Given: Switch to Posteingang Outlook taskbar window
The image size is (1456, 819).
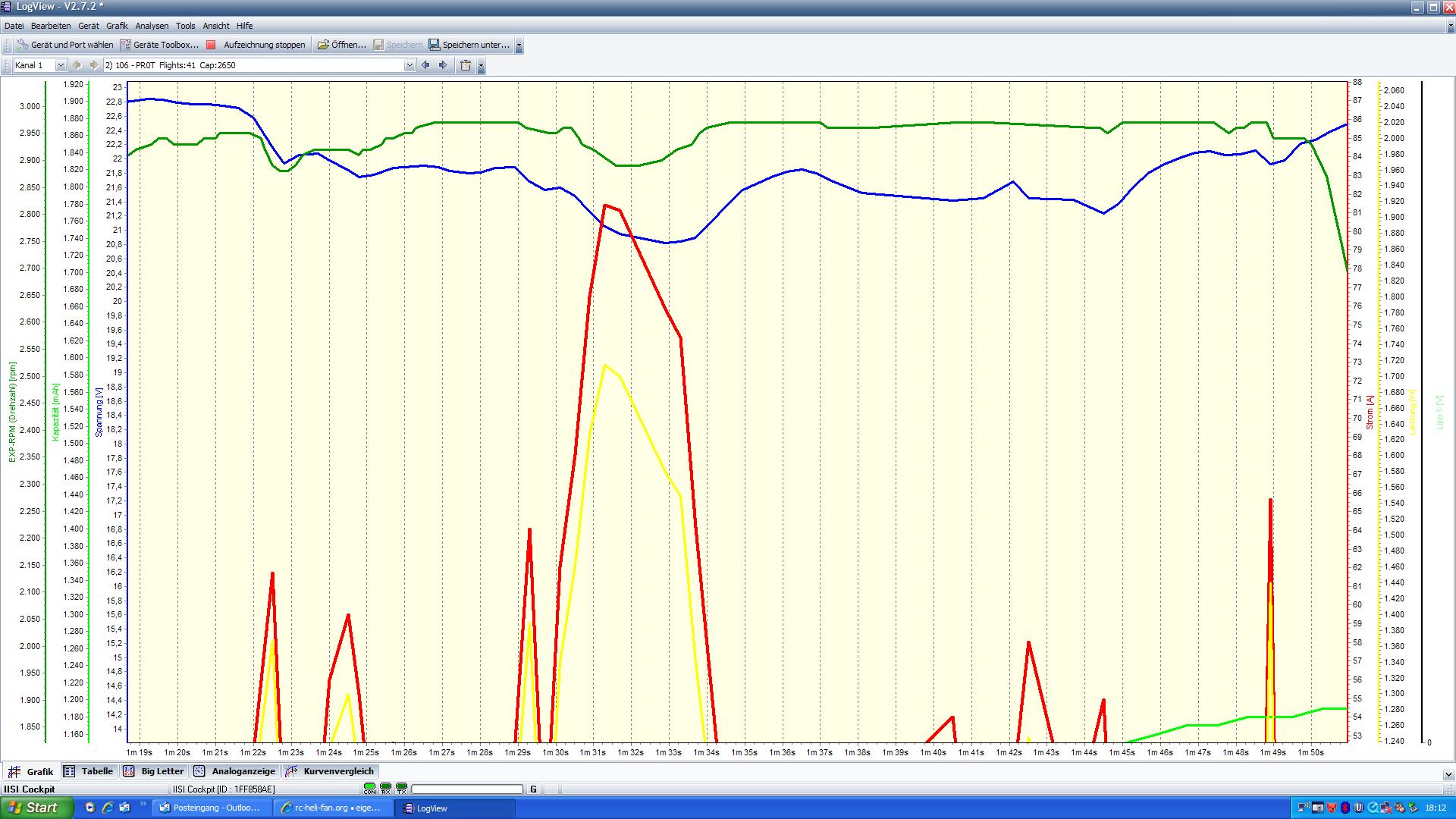Looking at the screenshot, I should pos(212,808).
